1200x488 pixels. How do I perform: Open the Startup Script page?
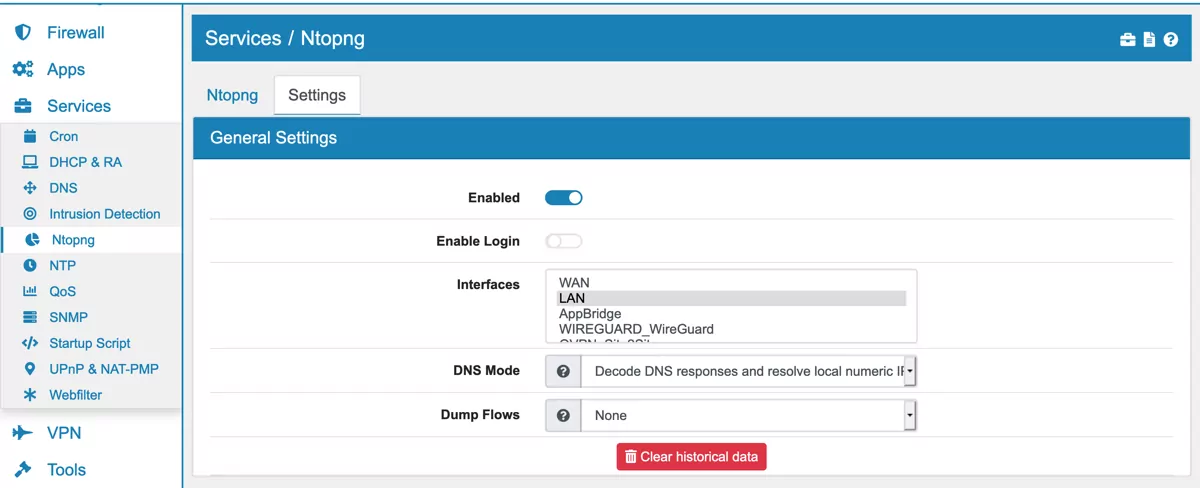[89, 343]
